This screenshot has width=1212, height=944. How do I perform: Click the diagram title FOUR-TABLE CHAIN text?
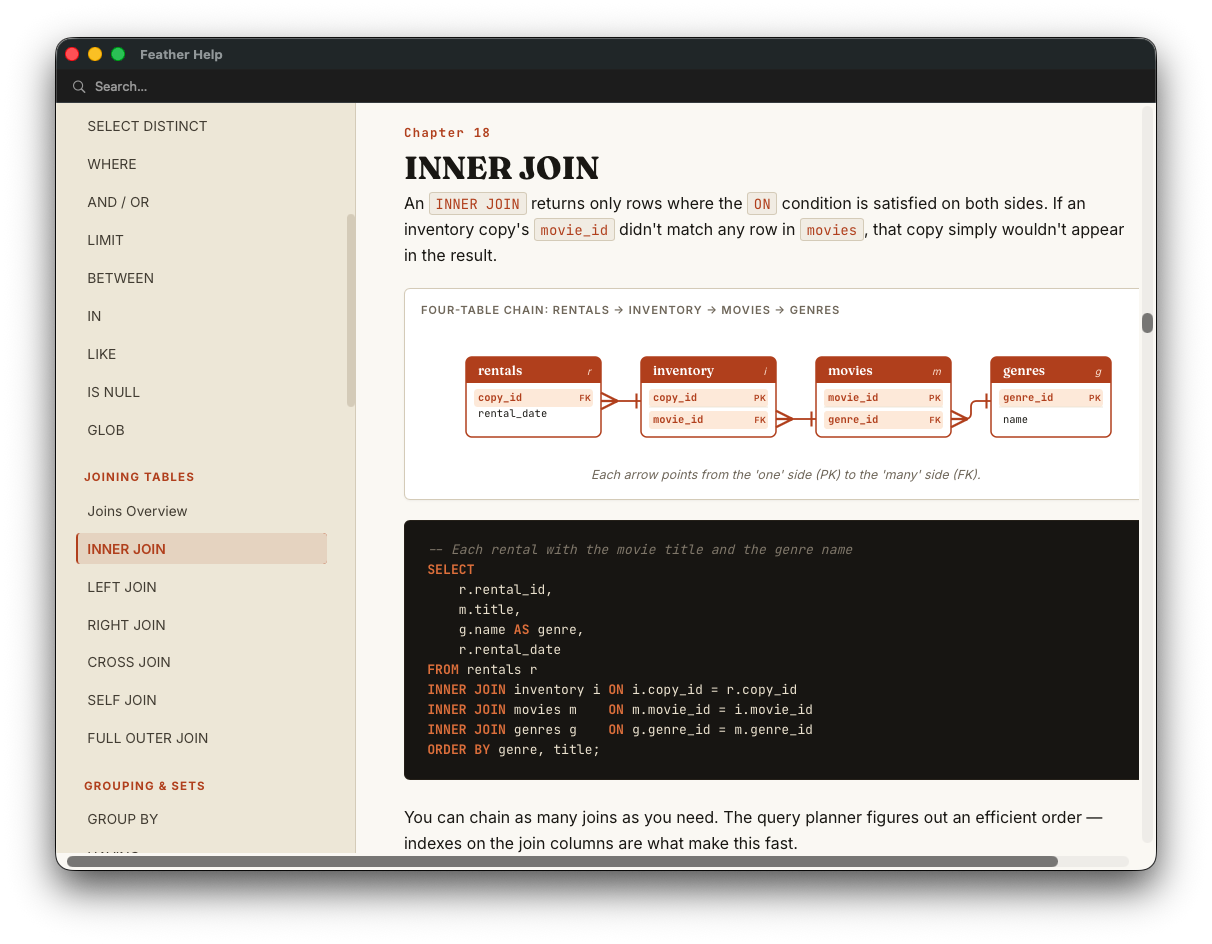coord(630,310)
